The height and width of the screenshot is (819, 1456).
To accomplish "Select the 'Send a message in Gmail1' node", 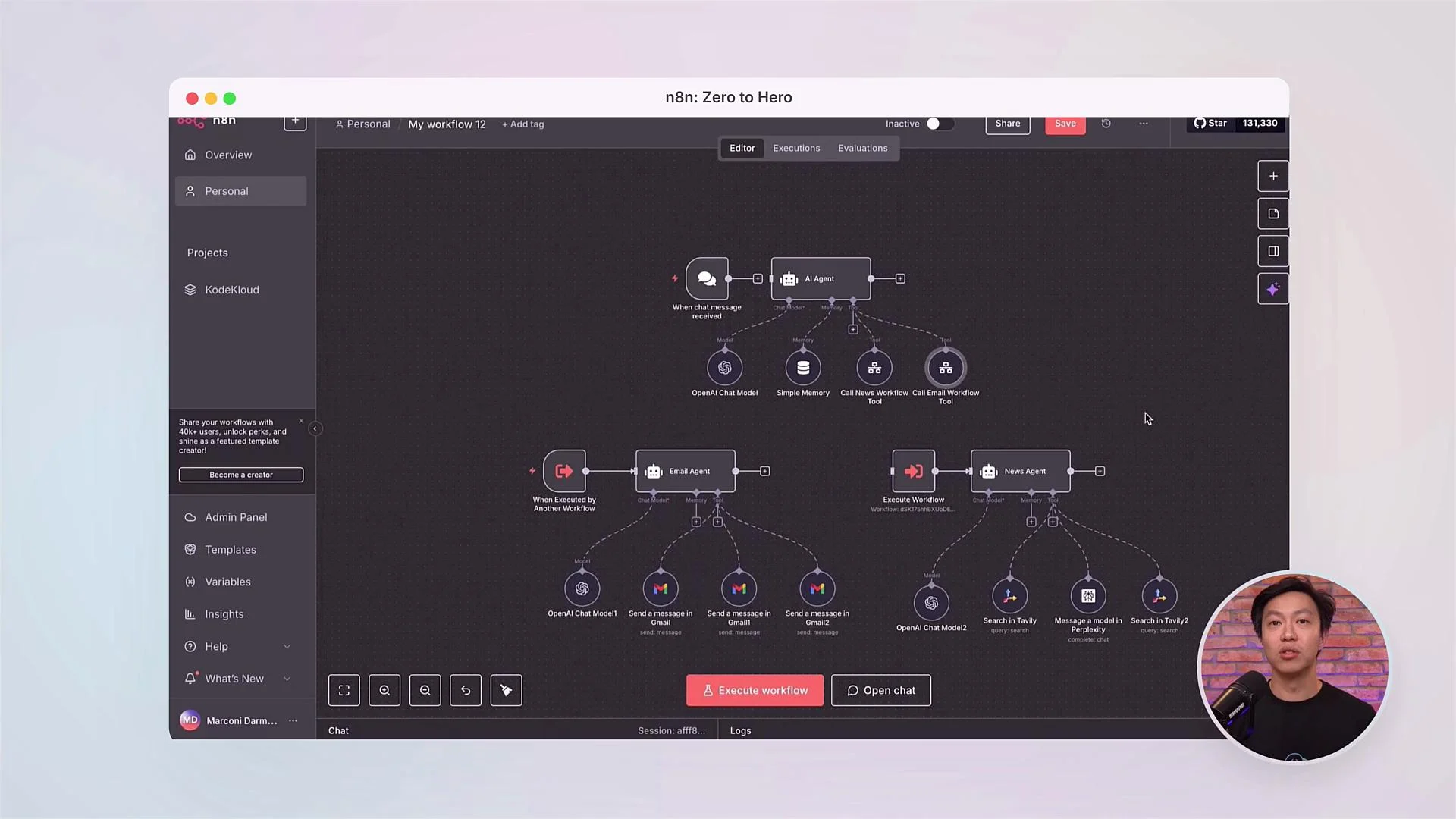I will pos(739,588).
